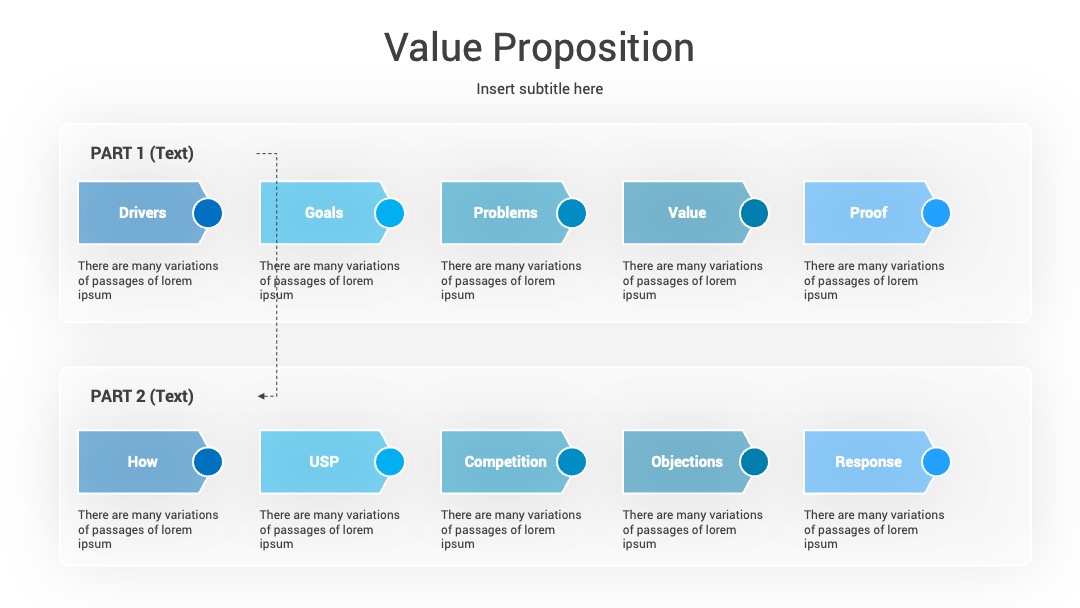Click the Drivers arrow label
This screenshot has width=1080, height=608.
pos(143,213)
